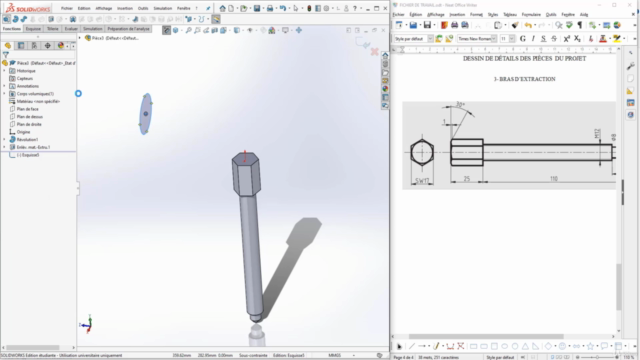Open SolidWorks Options gear icon
Screen dimensions: 640x360
(326, 8)
